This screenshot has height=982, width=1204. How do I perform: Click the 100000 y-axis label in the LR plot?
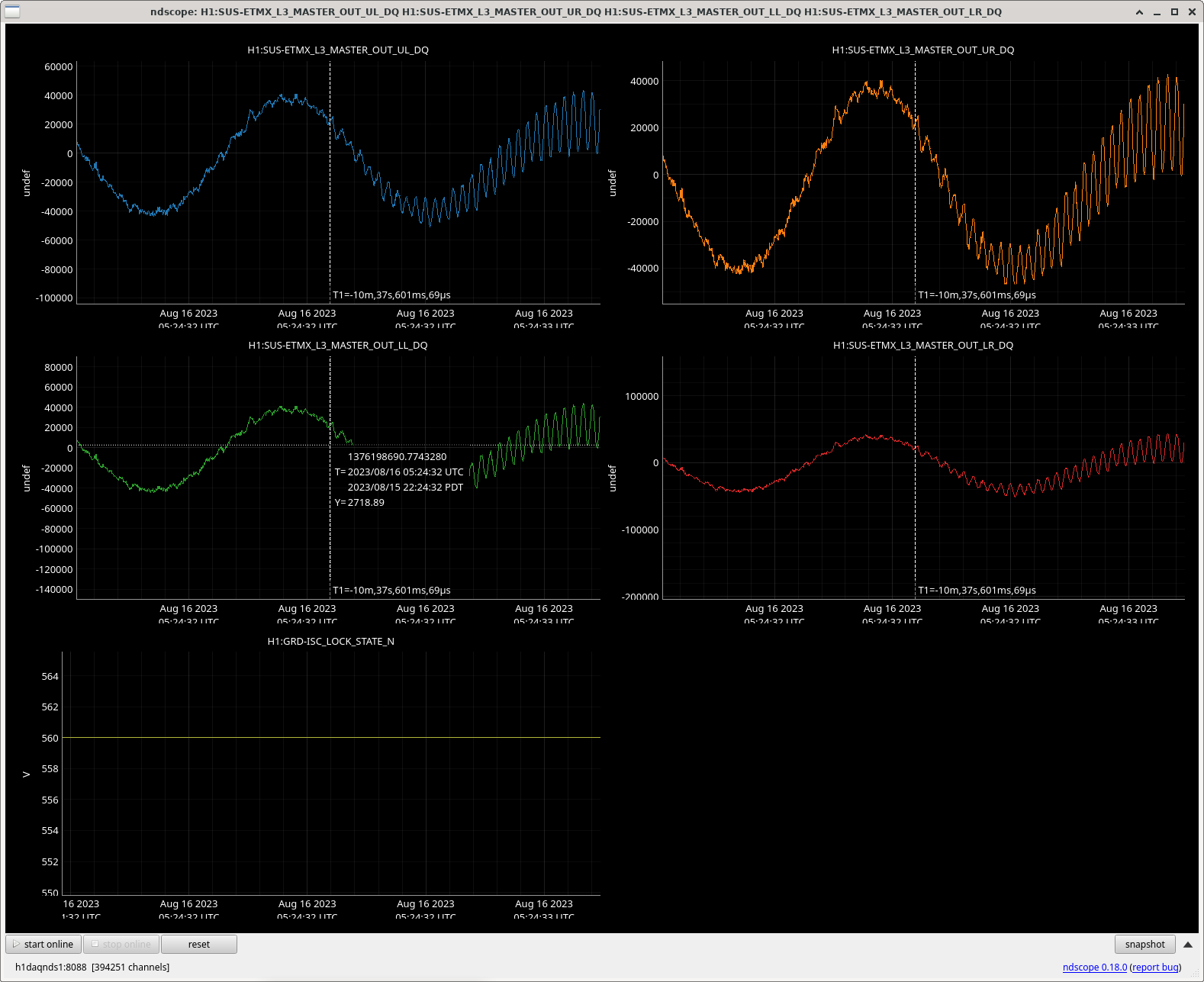coord(642,396)
